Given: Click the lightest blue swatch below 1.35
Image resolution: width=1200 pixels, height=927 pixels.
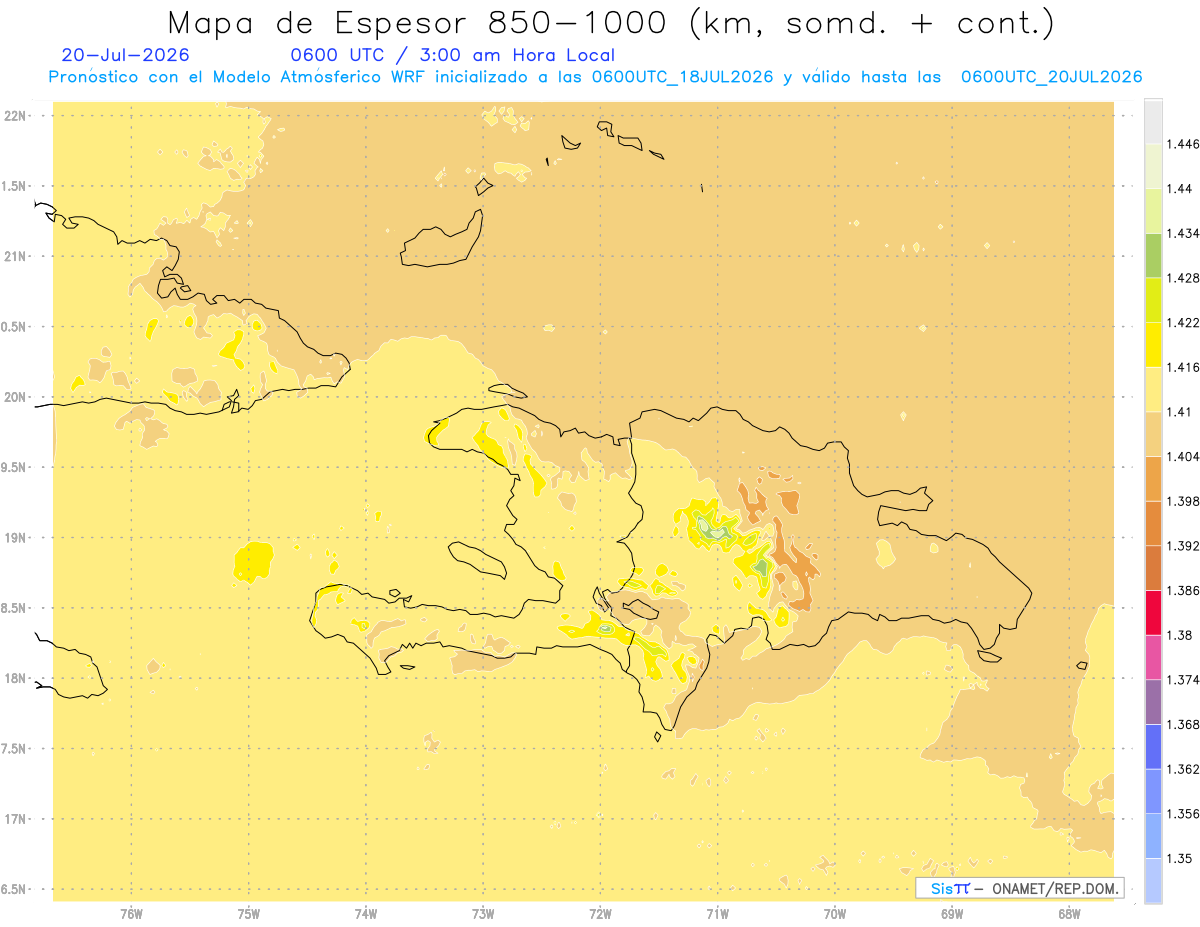Looking at the screenshot, I should [1153, 881].
